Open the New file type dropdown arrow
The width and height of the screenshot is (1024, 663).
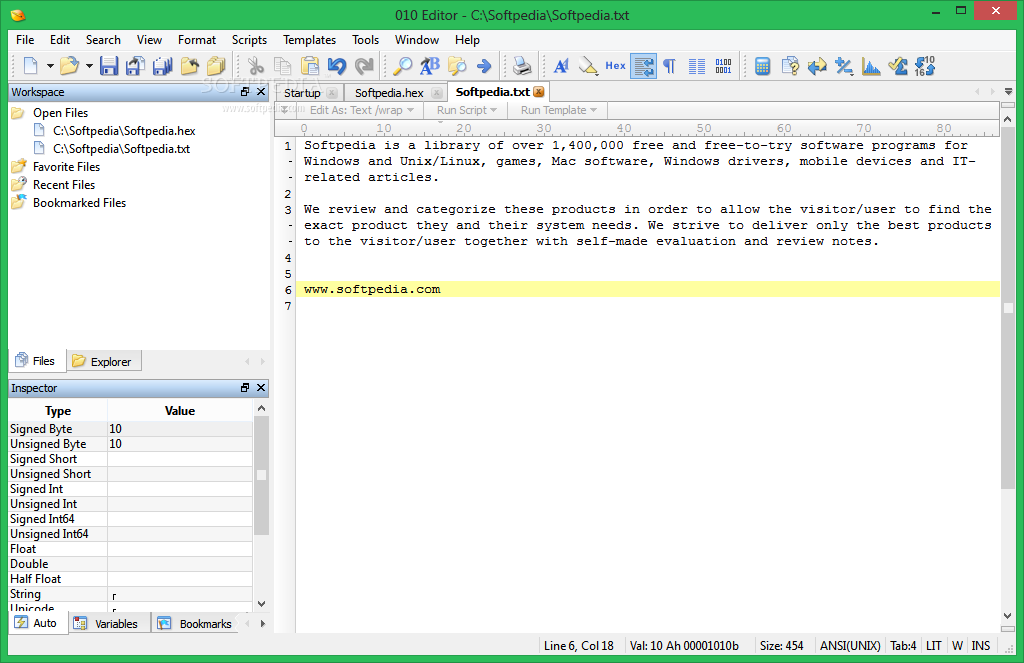[50, 66]
